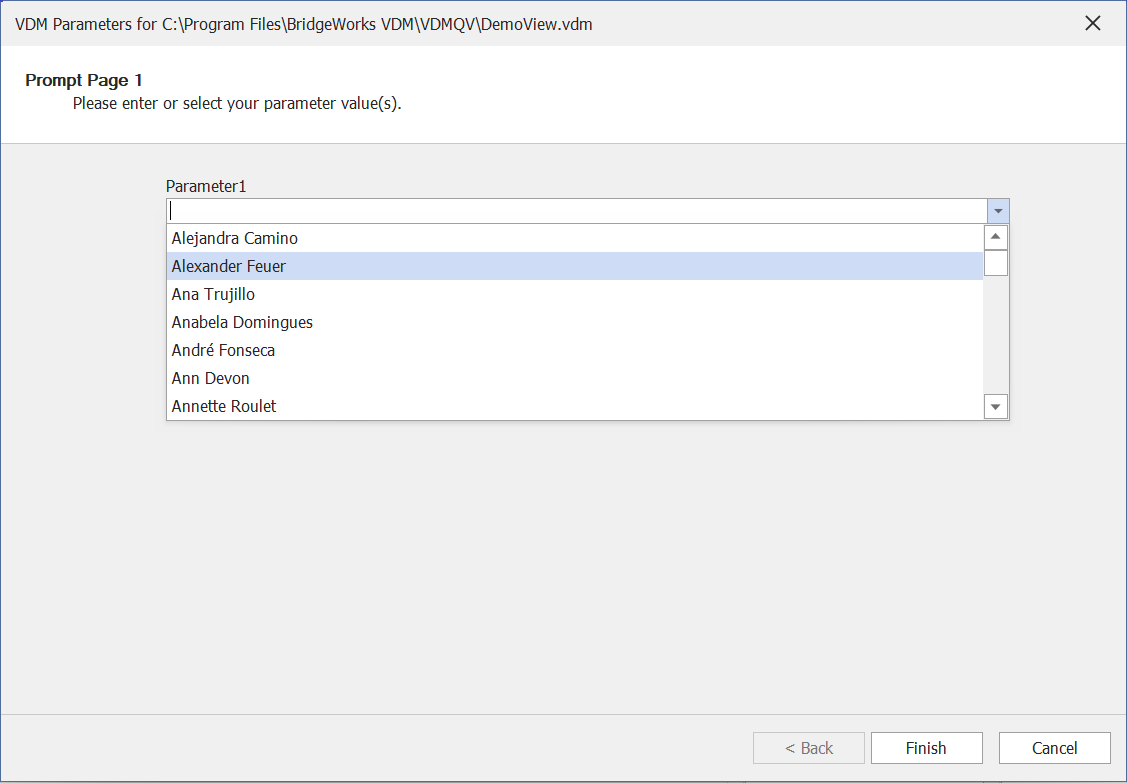This screenshot has height=783, width=1127.
Task: Click into the Parameter1 text field
Action: coord(577,211)
